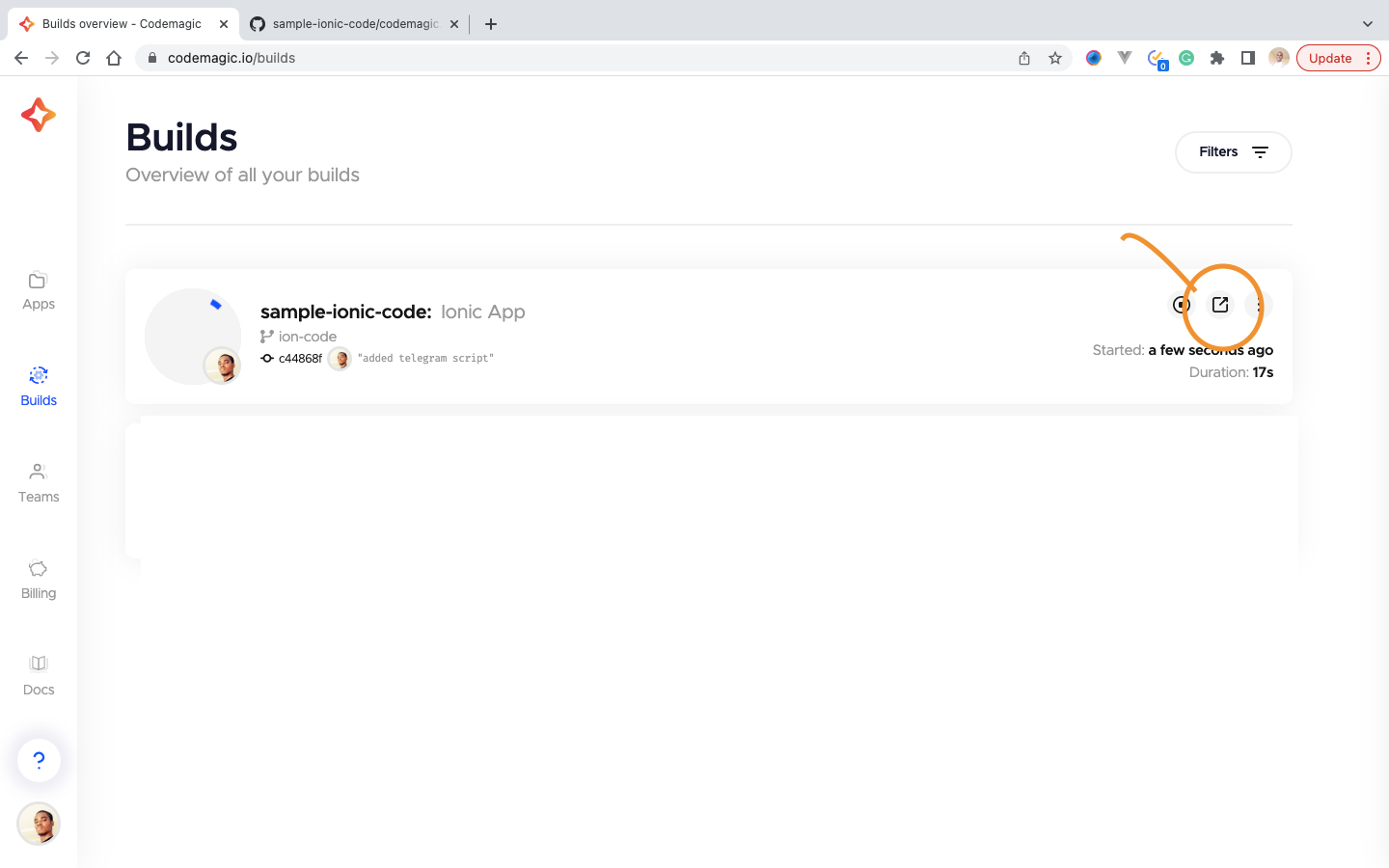Go to Builds in the sidebar
The height and width of the screenshot is (868, 1389).
point(39,388)
